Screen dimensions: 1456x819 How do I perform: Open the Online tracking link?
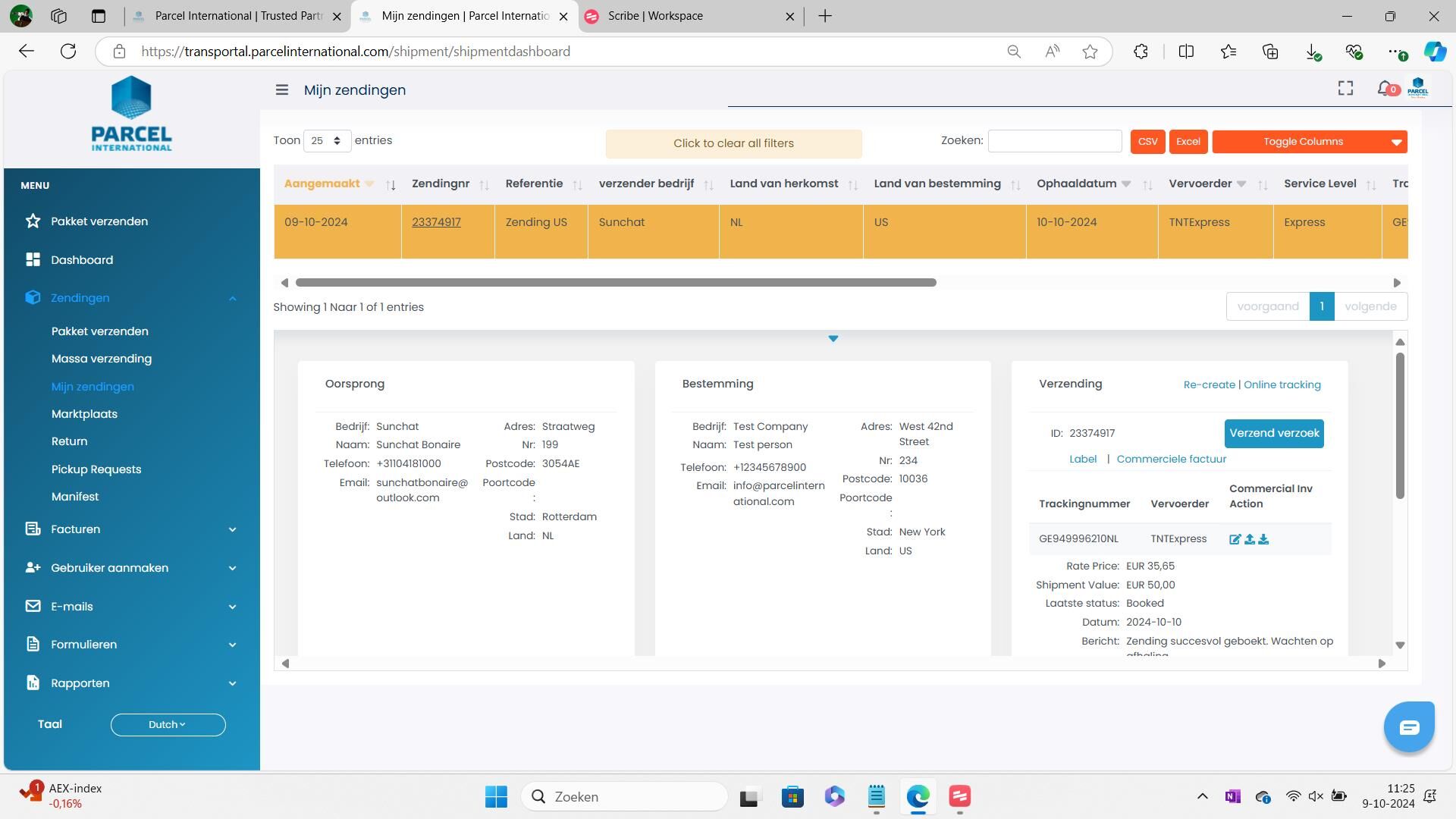(x=1282, y=385)
